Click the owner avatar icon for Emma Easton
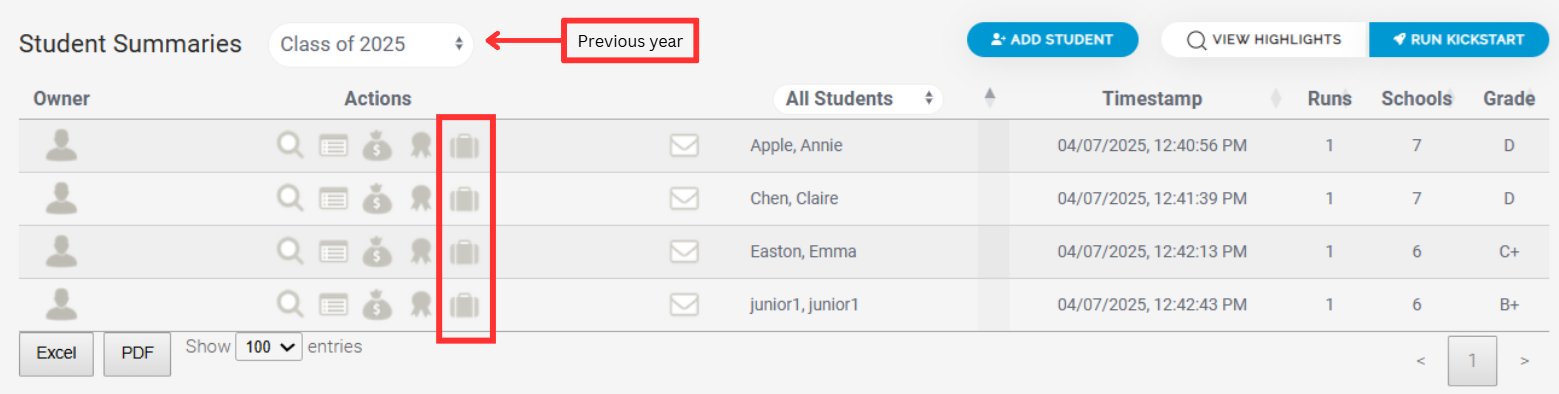This screenshot has width=1559, height=394. pos(62,251)
